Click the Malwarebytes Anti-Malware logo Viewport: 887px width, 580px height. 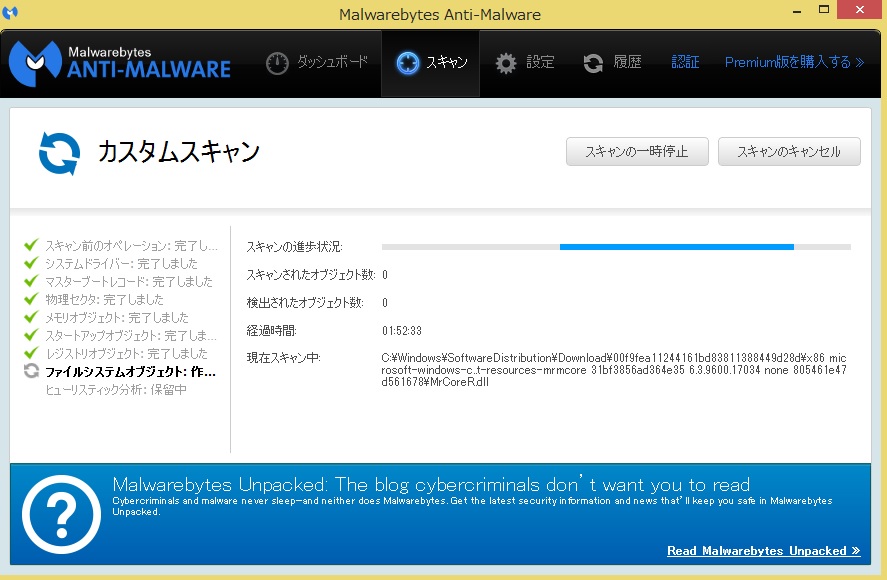119,63
